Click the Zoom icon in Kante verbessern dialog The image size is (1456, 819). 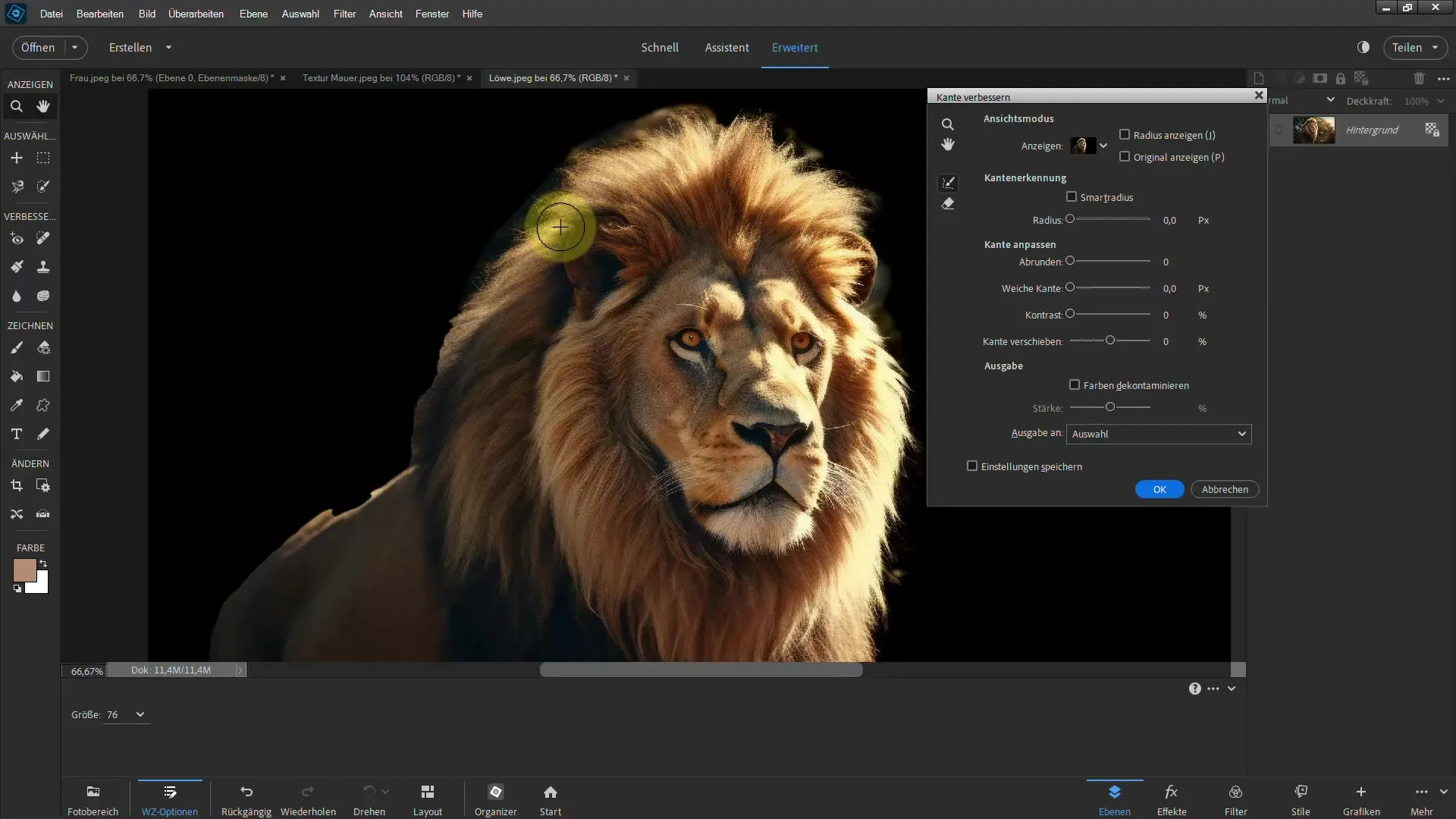coord(948,124)
